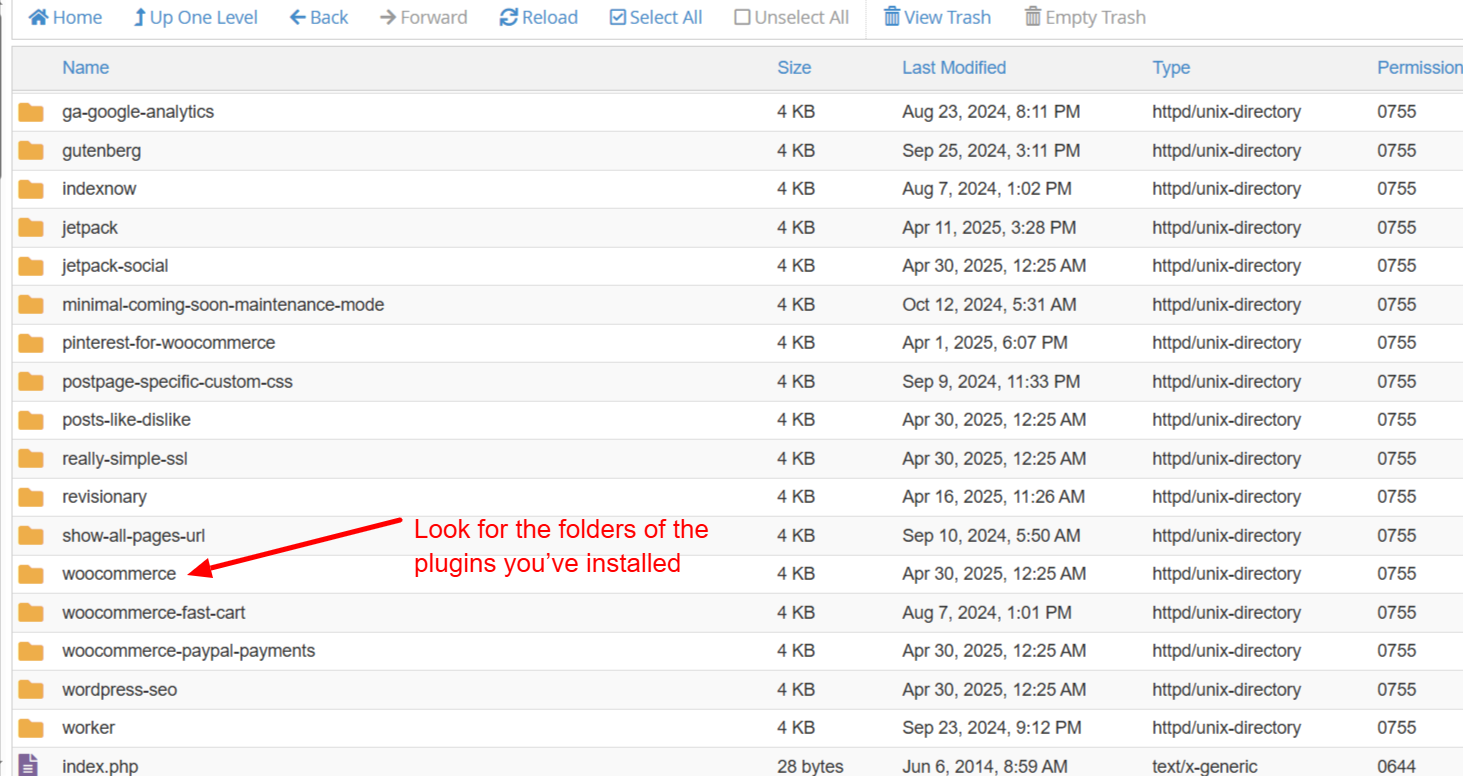The image size is (1463, 776).
Task: Sort by the Size column header
Action: [794, 67]
